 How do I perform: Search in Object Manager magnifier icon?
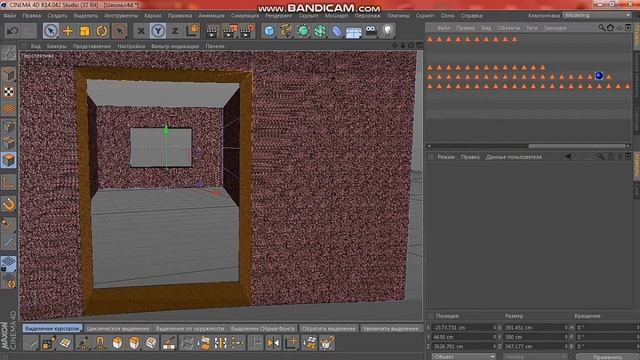click(x=602, y=28)
